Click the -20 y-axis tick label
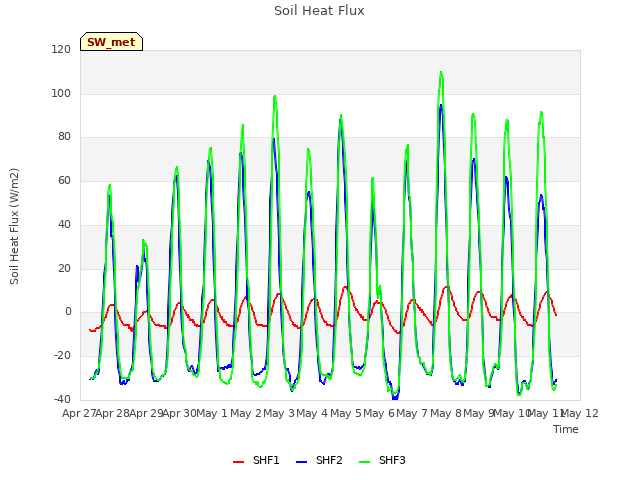Image resolution: width=640 pixels, height=480 pixels. (62, 356)
